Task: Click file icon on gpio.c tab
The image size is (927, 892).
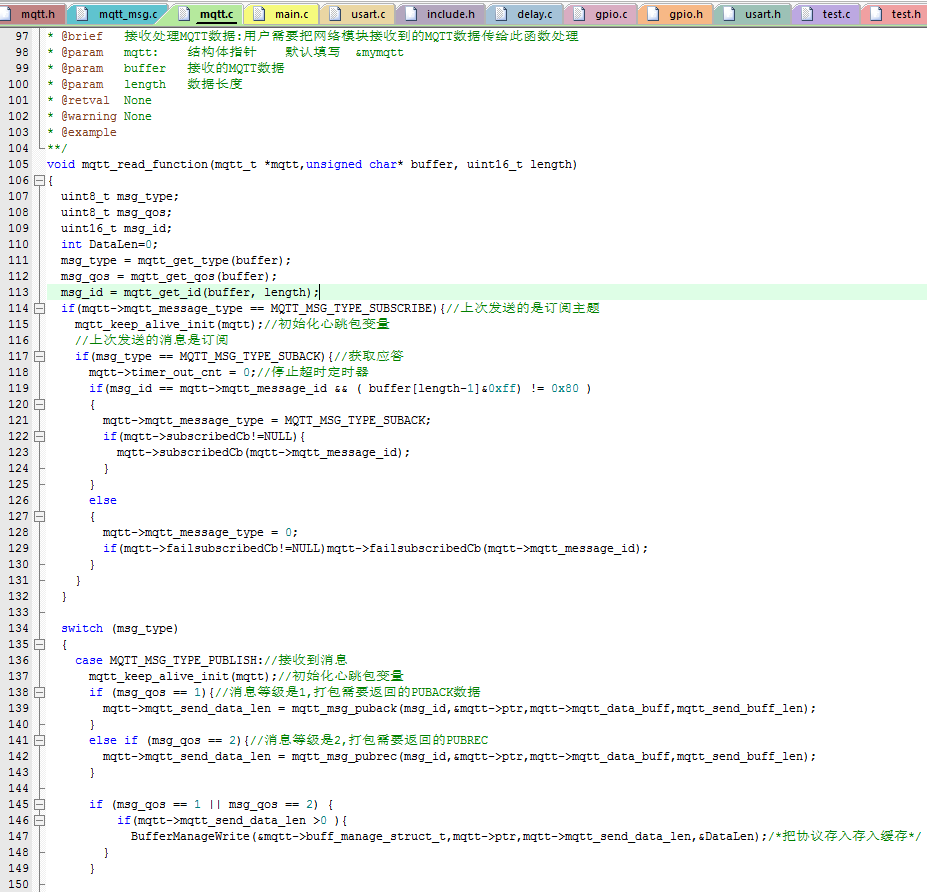Action: 579,14
